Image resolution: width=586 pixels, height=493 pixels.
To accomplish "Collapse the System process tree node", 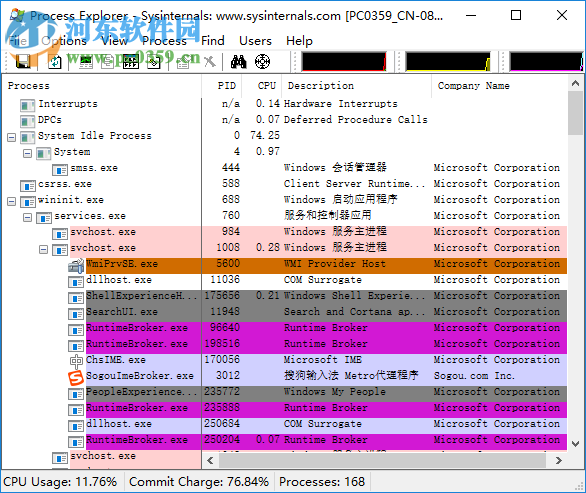I will pyautogui.click(x=27, y=153).
